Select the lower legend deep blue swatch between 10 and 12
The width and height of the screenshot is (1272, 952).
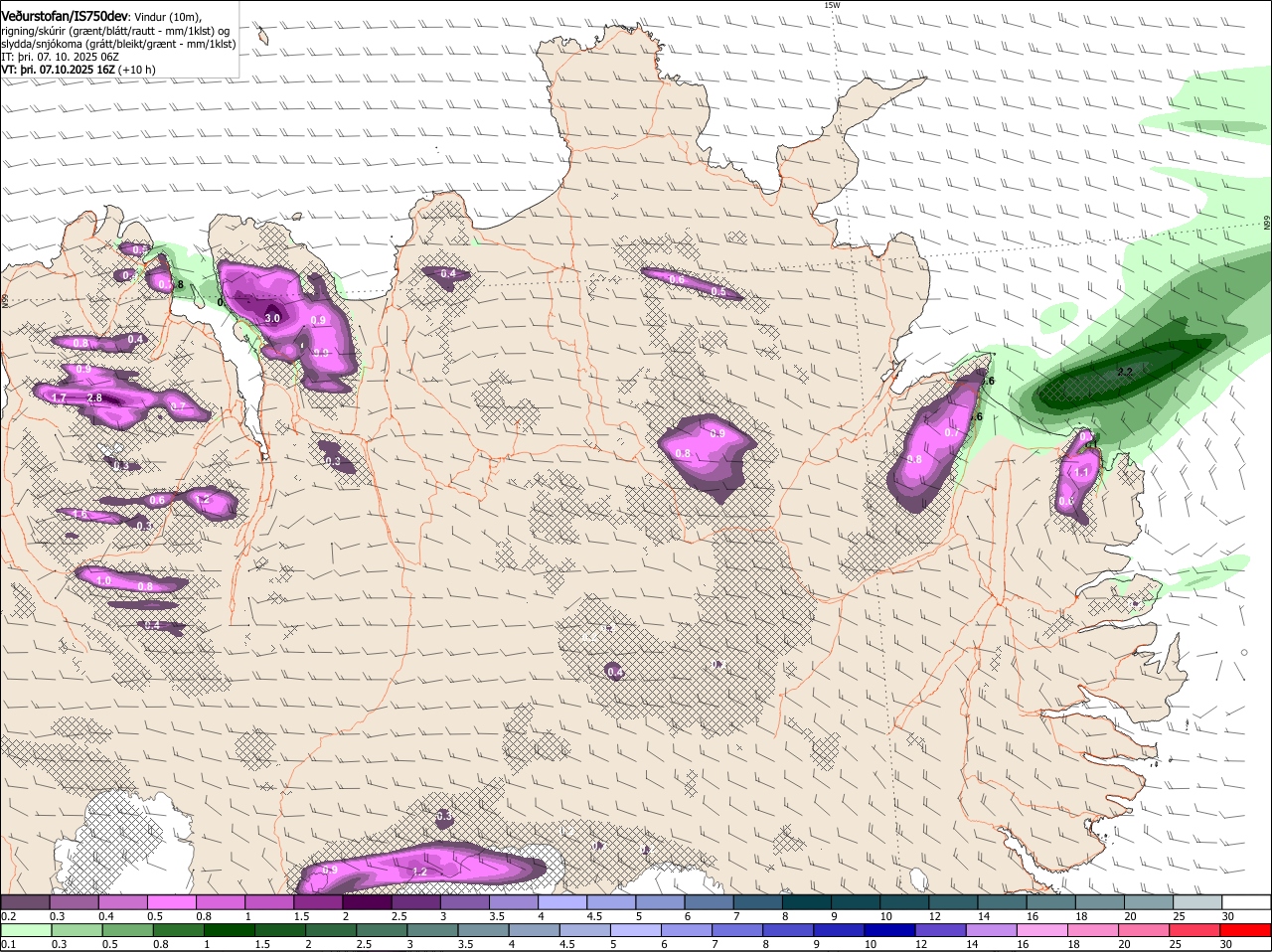(x=891, y=930)
